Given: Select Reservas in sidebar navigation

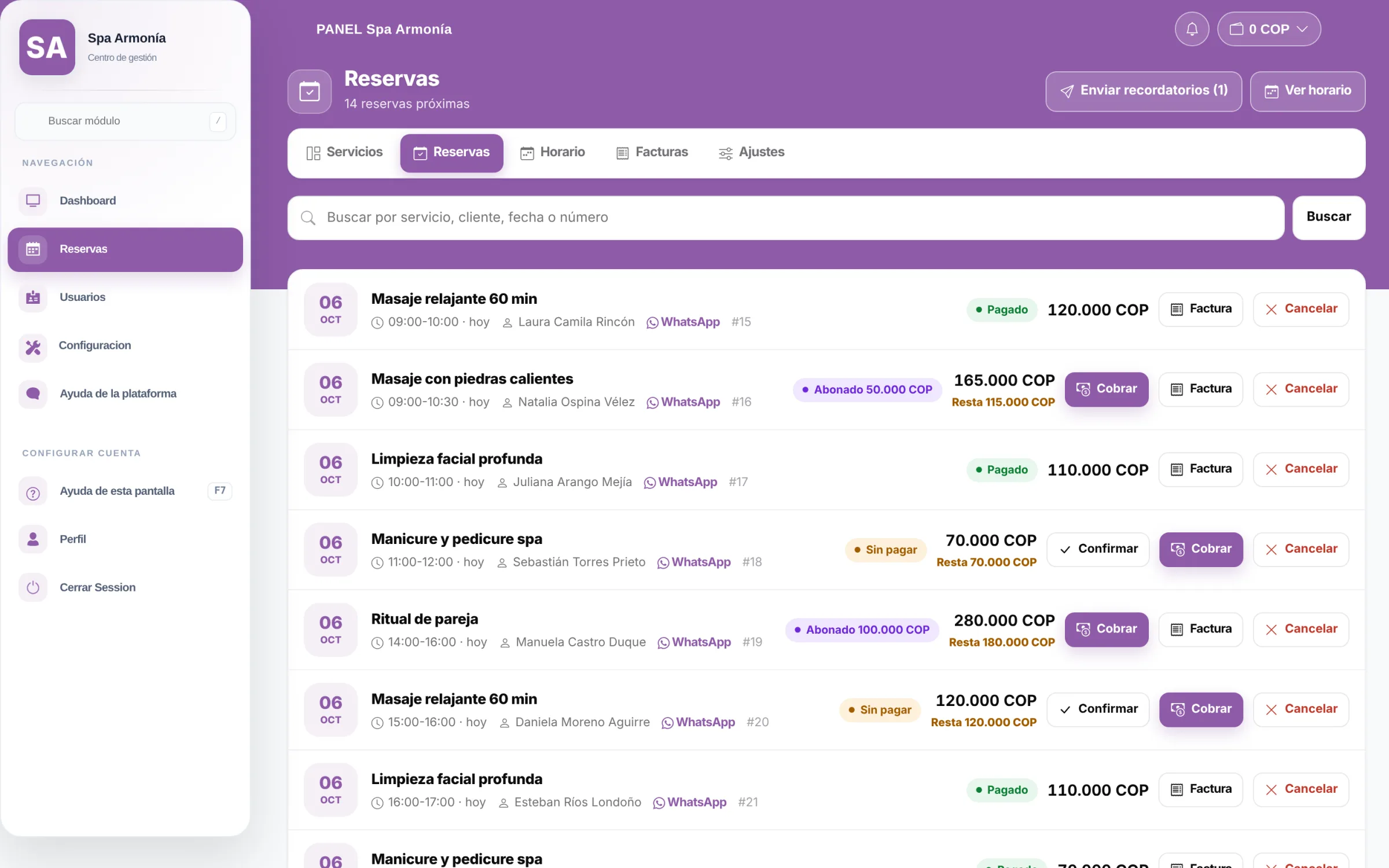Looking at the screenshot, I should coord(125,249).
